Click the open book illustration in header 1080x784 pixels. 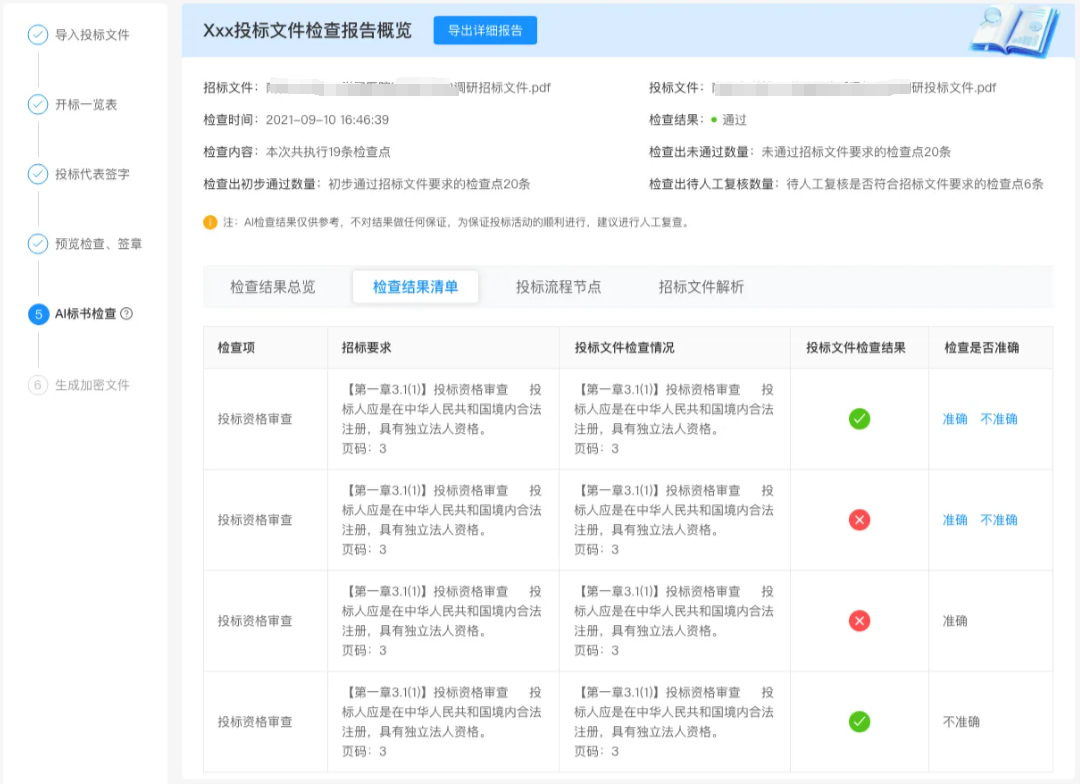(1015, 30)
